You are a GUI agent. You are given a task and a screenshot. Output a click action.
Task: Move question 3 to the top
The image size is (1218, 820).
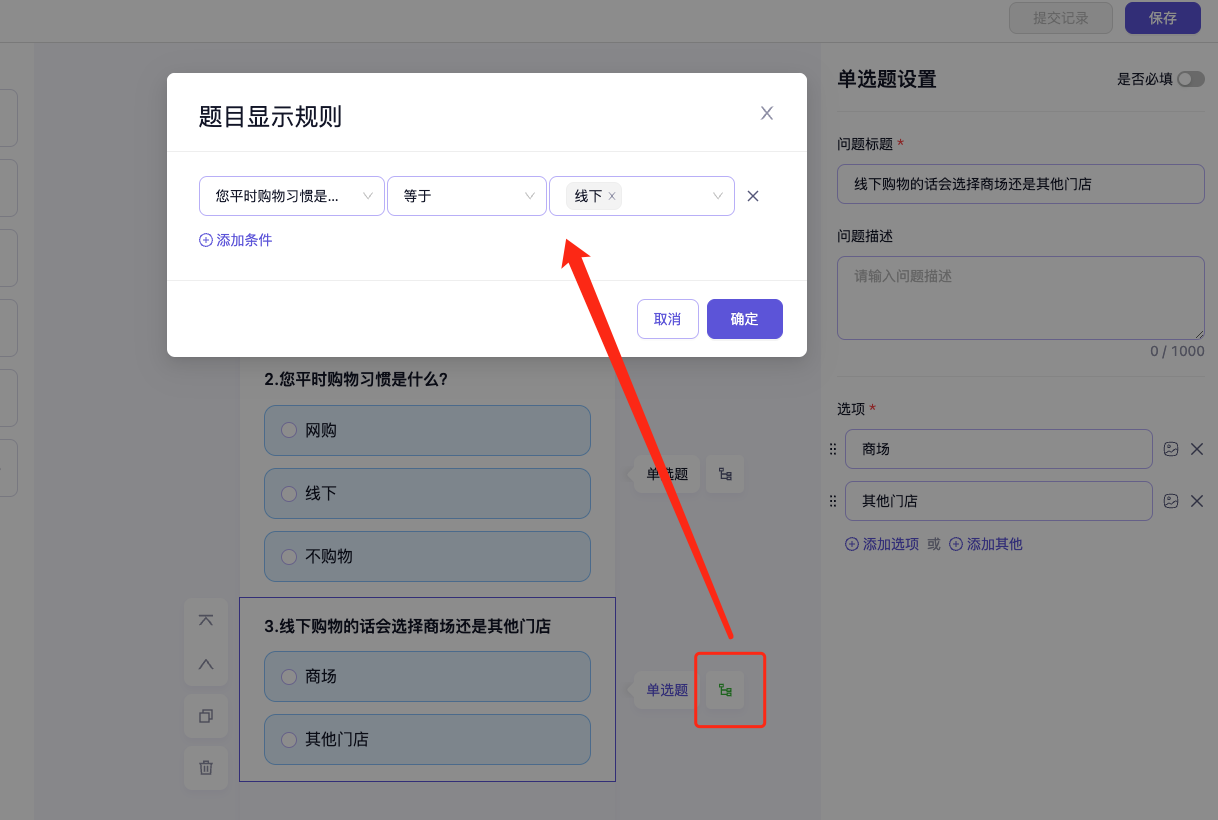(206, 620)
